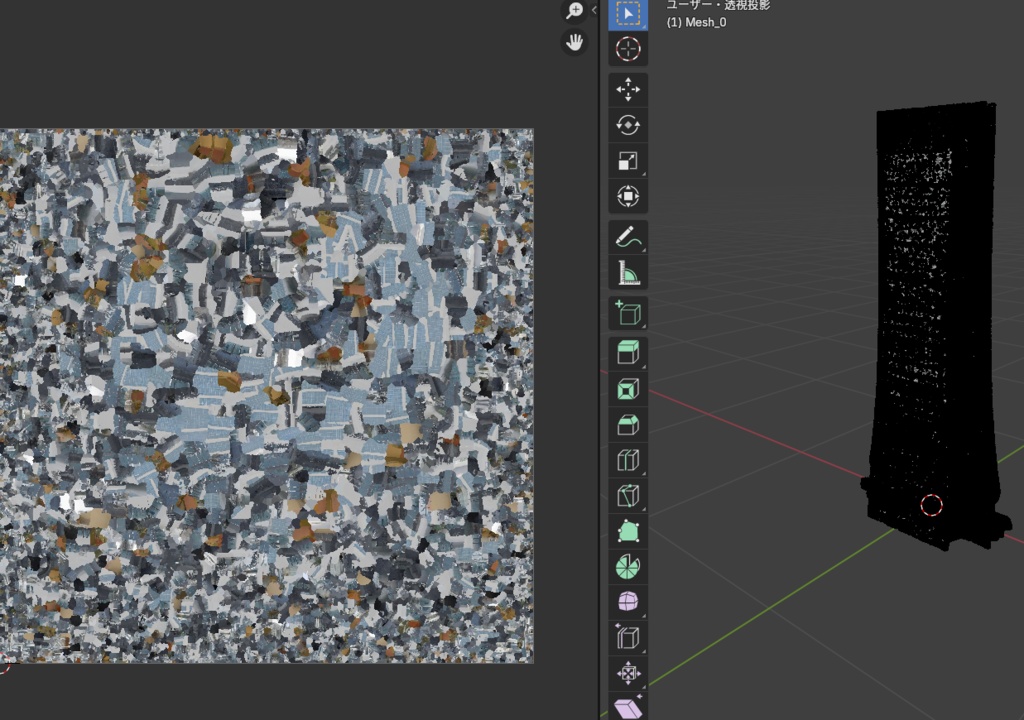The width and height of the screenshot is (1024, 720).
Task: Click the 'ユーザー・透視投影' view label
Action: (718, 5)
